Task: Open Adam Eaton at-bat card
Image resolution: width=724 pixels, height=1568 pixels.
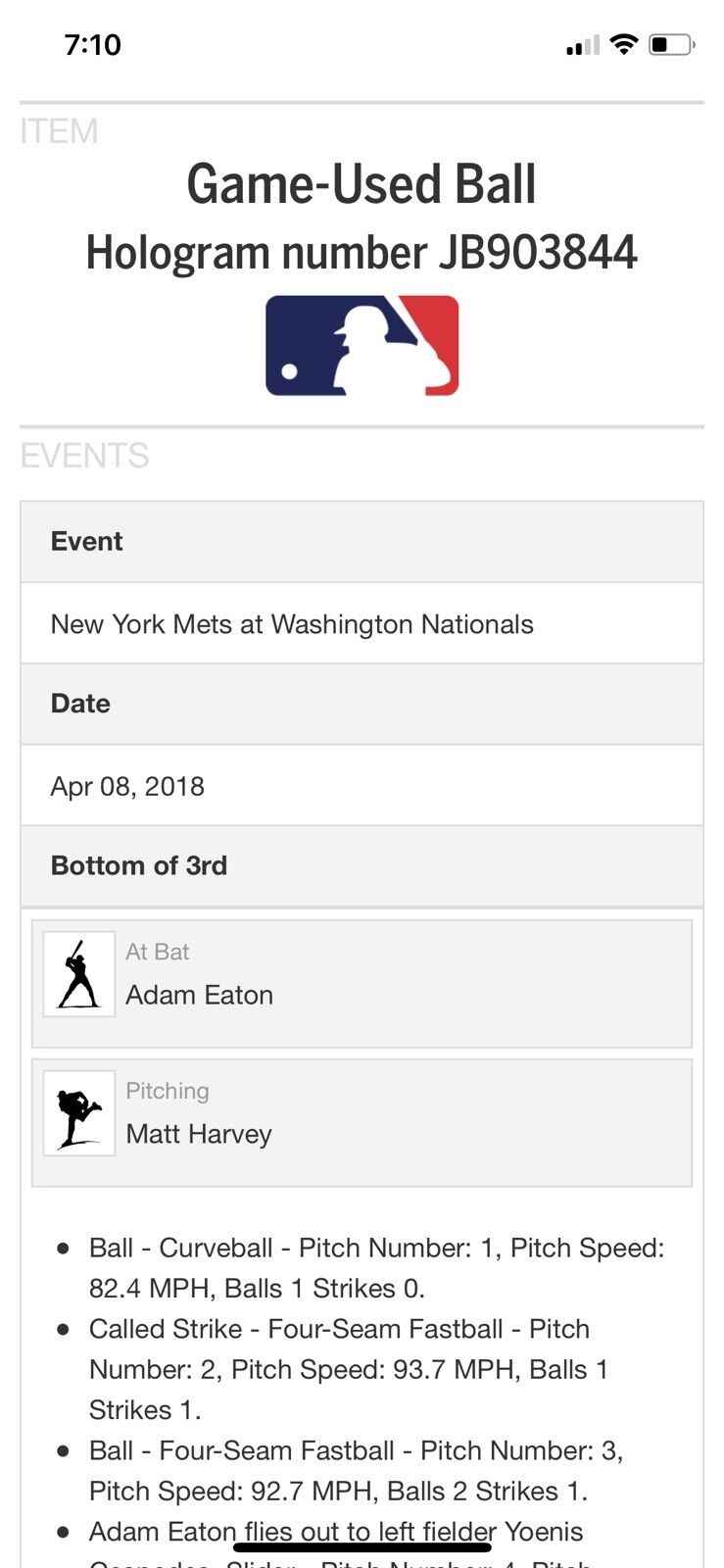Action: [x=362, y=983]
